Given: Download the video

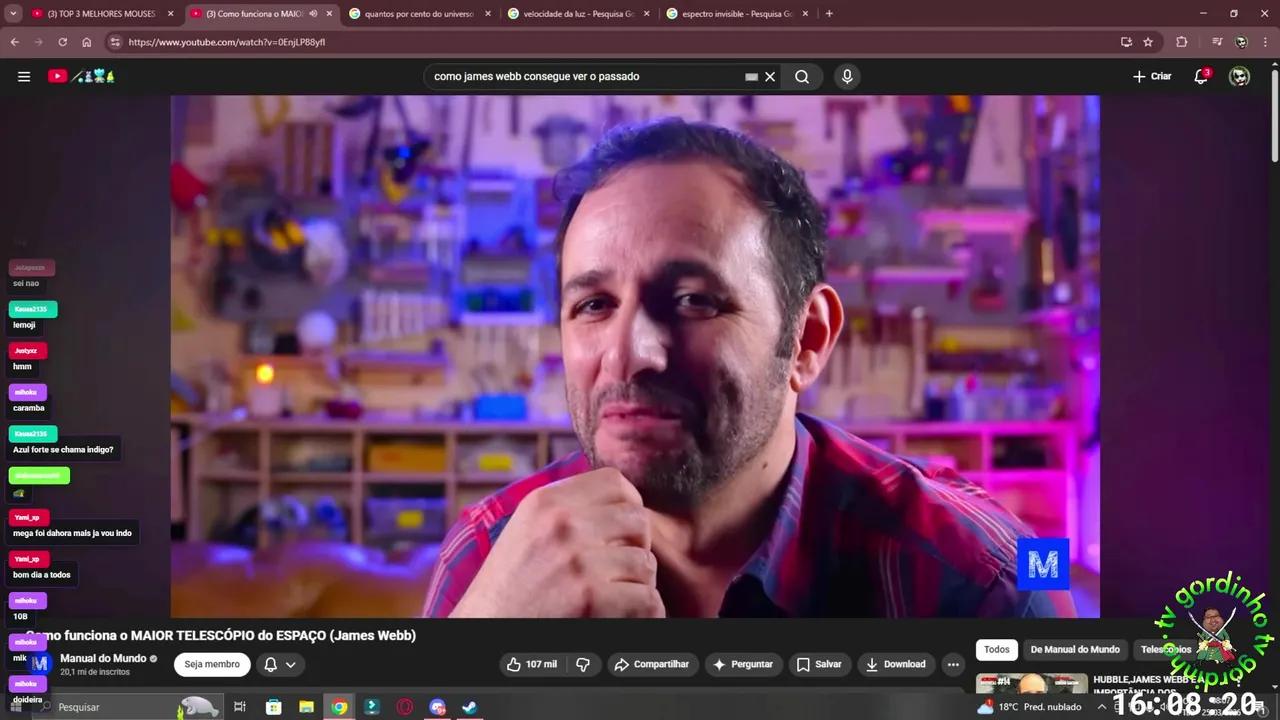Looking at the screenshot, I should click(x=896, y=664).
